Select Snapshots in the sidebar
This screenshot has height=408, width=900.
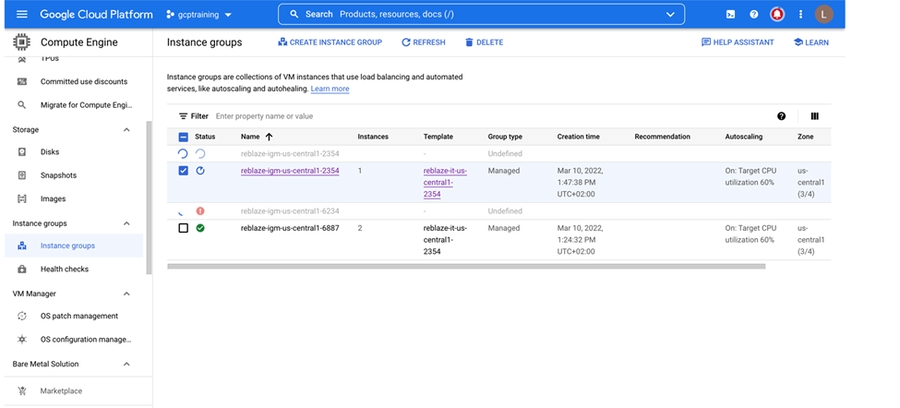(x=58, y=175)
